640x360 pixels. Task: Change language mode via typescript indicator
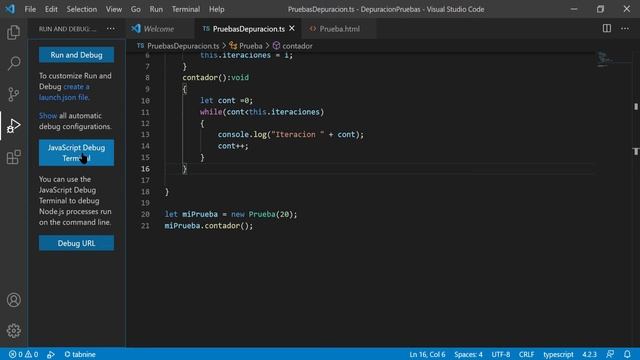point(558,354)
